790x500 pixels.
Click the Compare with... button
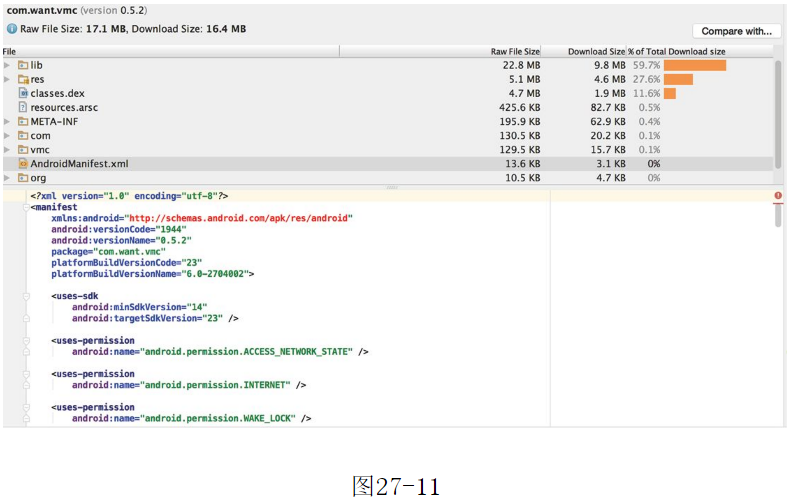coord(736,31)
